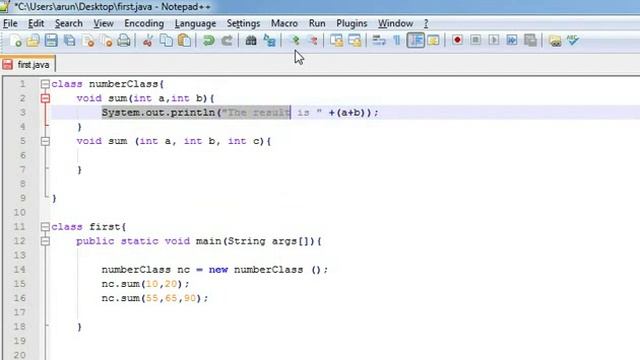Screen dimensions: 640x360
Task: Click line number 17 in the margin
Action: (19, 313)
